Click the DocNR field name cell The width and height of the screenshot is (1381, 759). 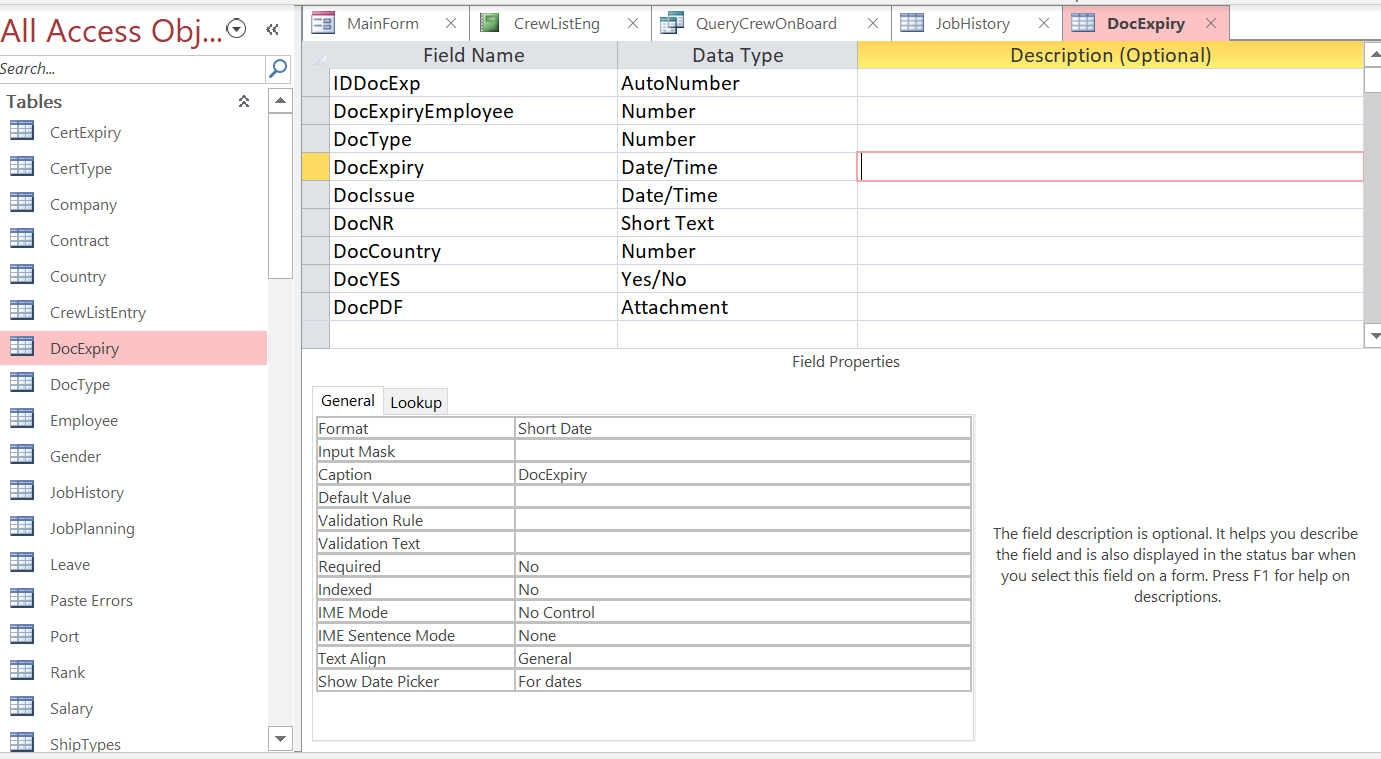point(473,223)
